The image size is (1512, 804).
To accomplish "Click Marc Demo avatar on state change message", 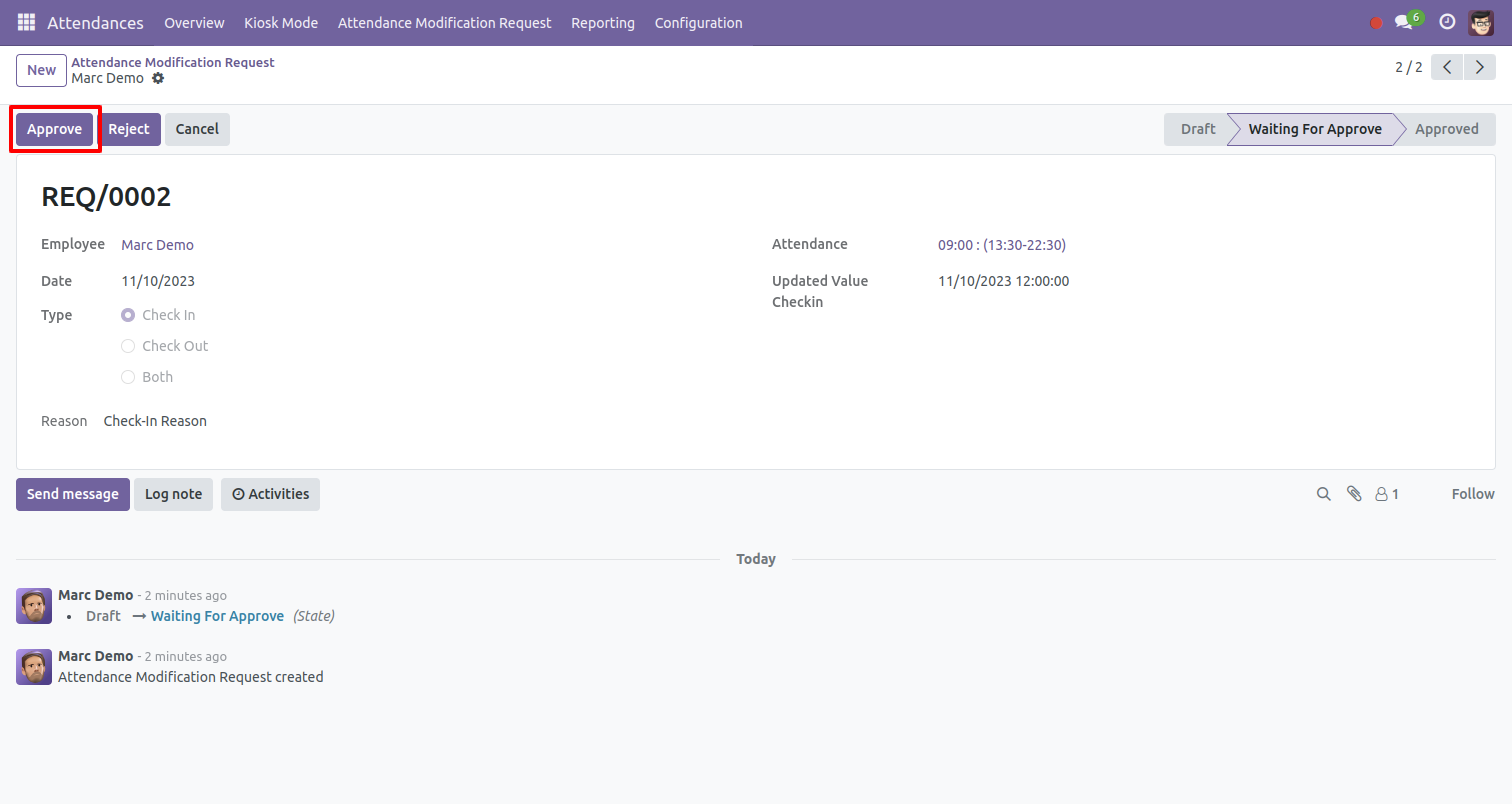I will pos(34,606).
